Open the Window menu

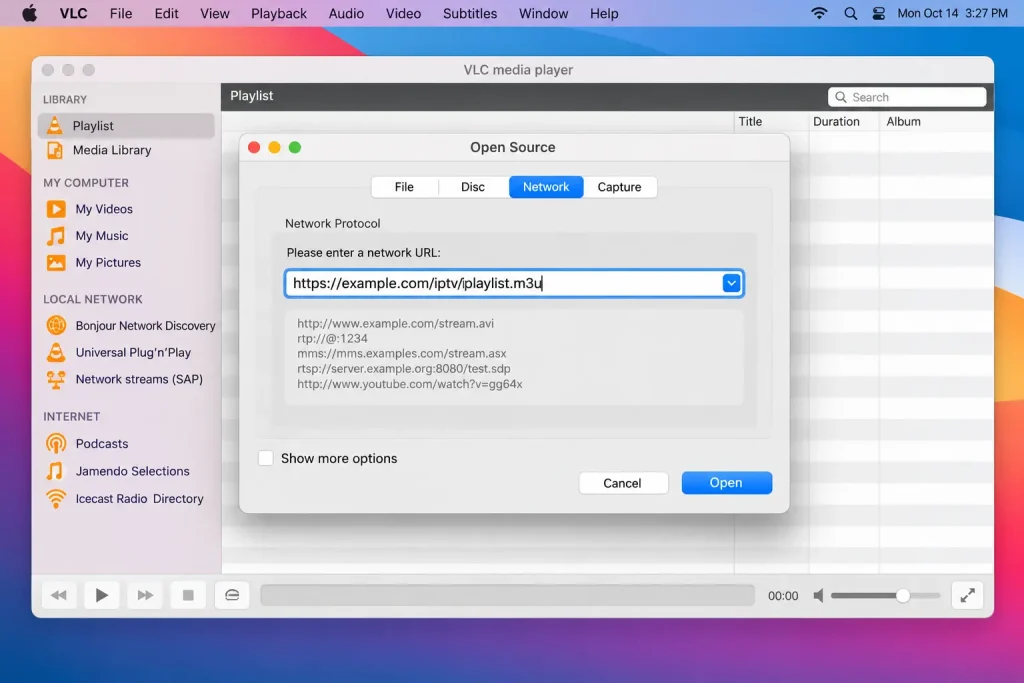tap(543, 13)
